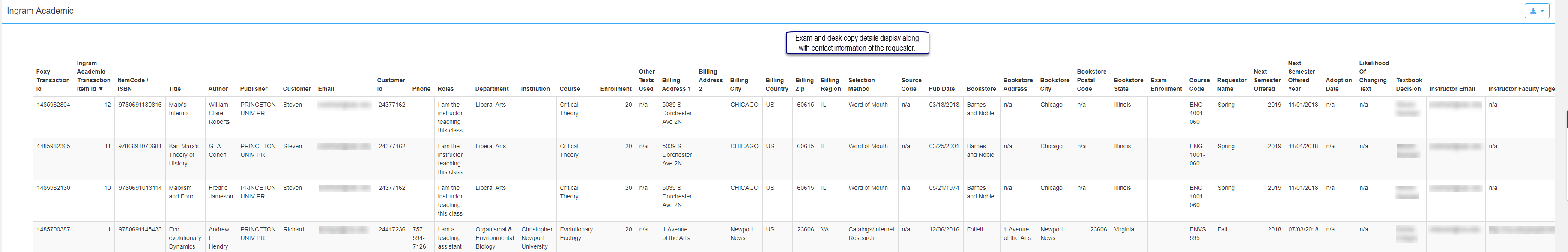Image resolution: width=1568 pixels, height=252 pixels.
Task: Click the Customer Id column header
Action: [x=391, y=84]
